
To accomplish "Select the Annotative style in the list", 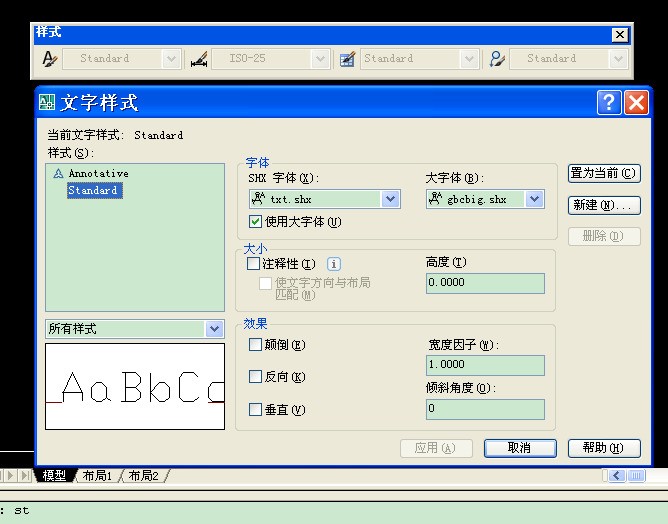I will [x=98, y=173].
